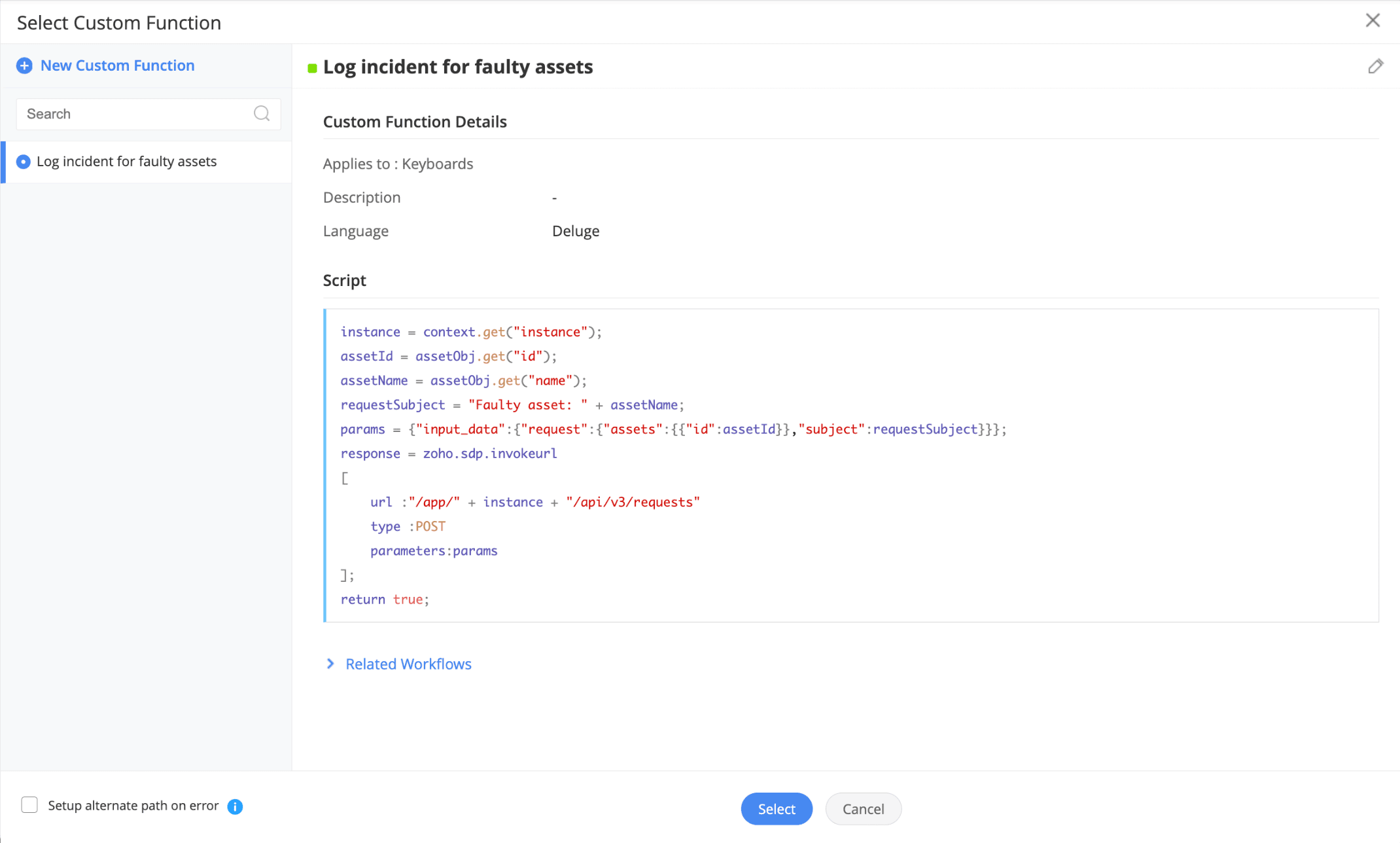Click the pencil edit icon
1400x843 pixels.
1375,66
